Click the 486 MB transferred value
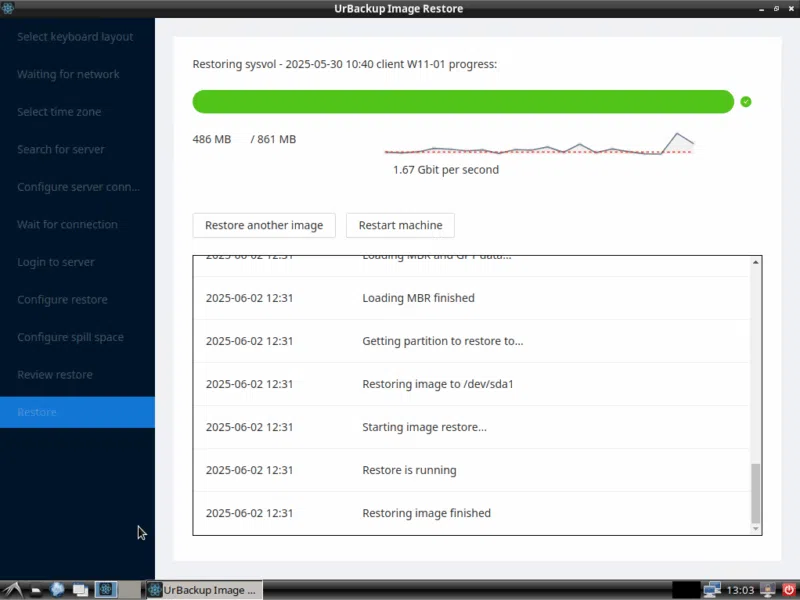 212,139
